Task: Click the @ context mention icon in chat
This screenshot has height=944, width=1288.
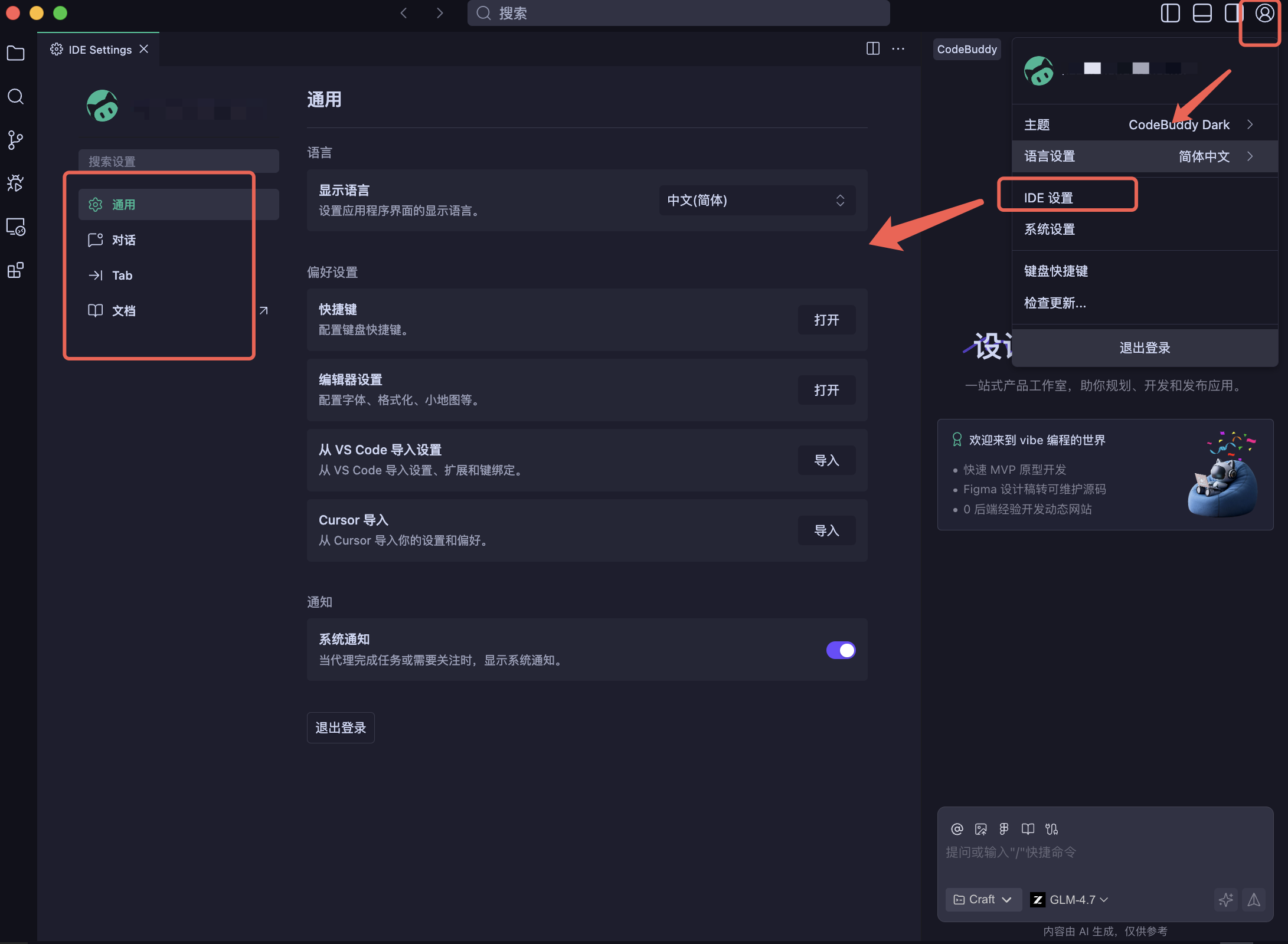Action: point(956,828)
